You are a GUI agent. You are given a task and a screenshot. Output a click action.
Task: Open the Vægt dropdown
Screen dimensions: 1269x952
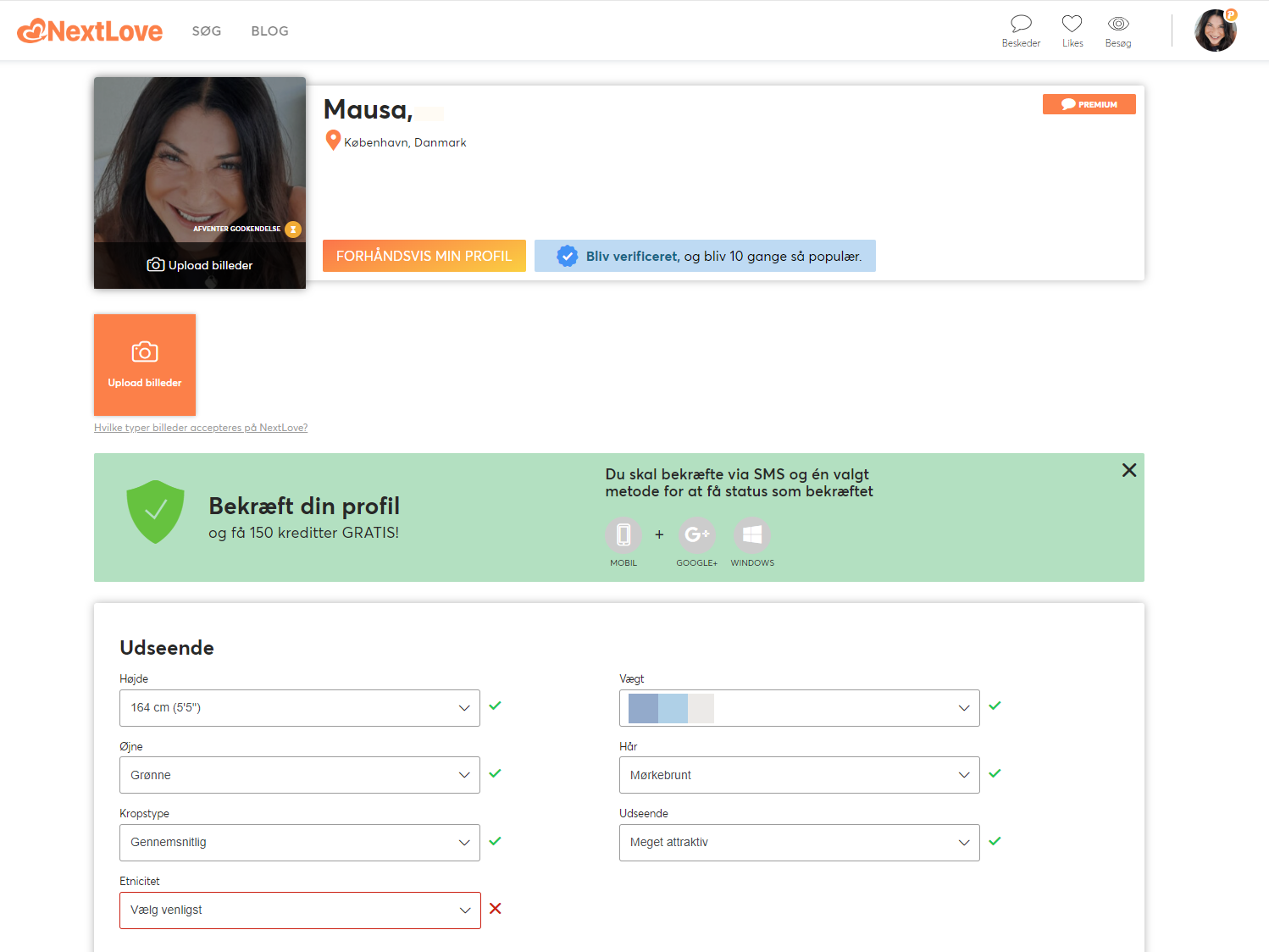coord(800,708)
